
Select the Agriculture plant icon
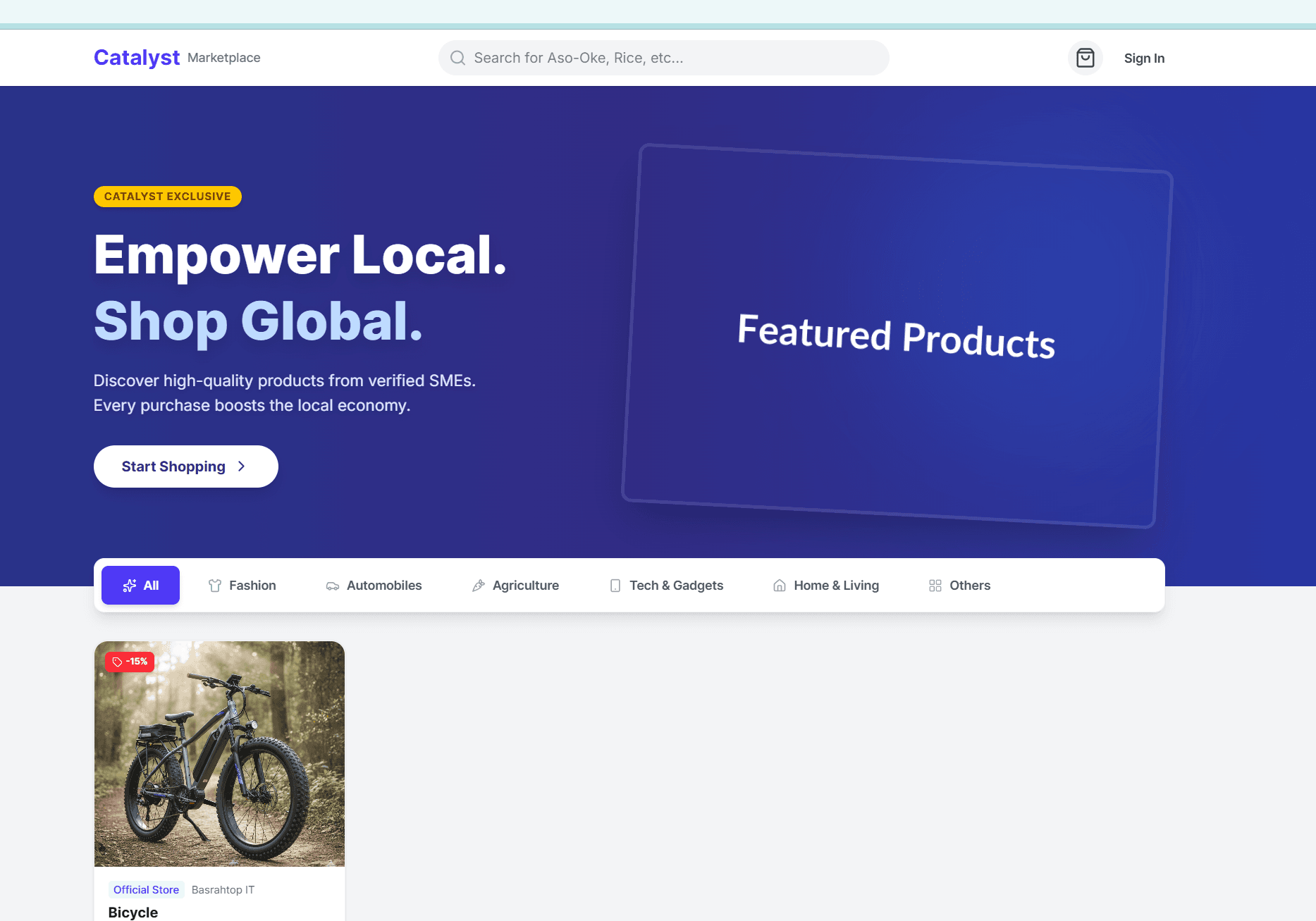pyautogui.click(x=478, y=585)
